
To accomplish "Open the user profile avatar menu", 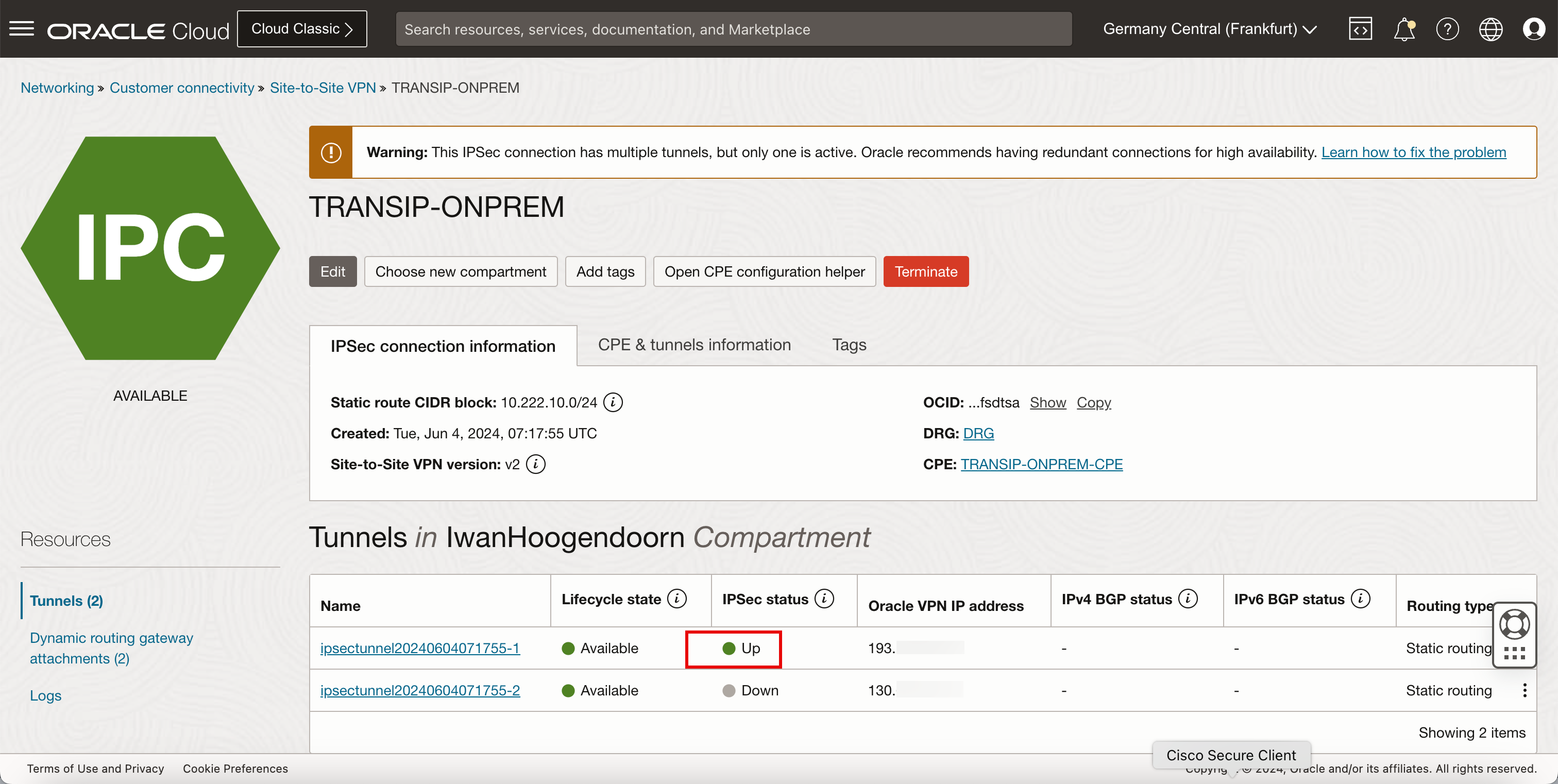I will [1533, 29].
